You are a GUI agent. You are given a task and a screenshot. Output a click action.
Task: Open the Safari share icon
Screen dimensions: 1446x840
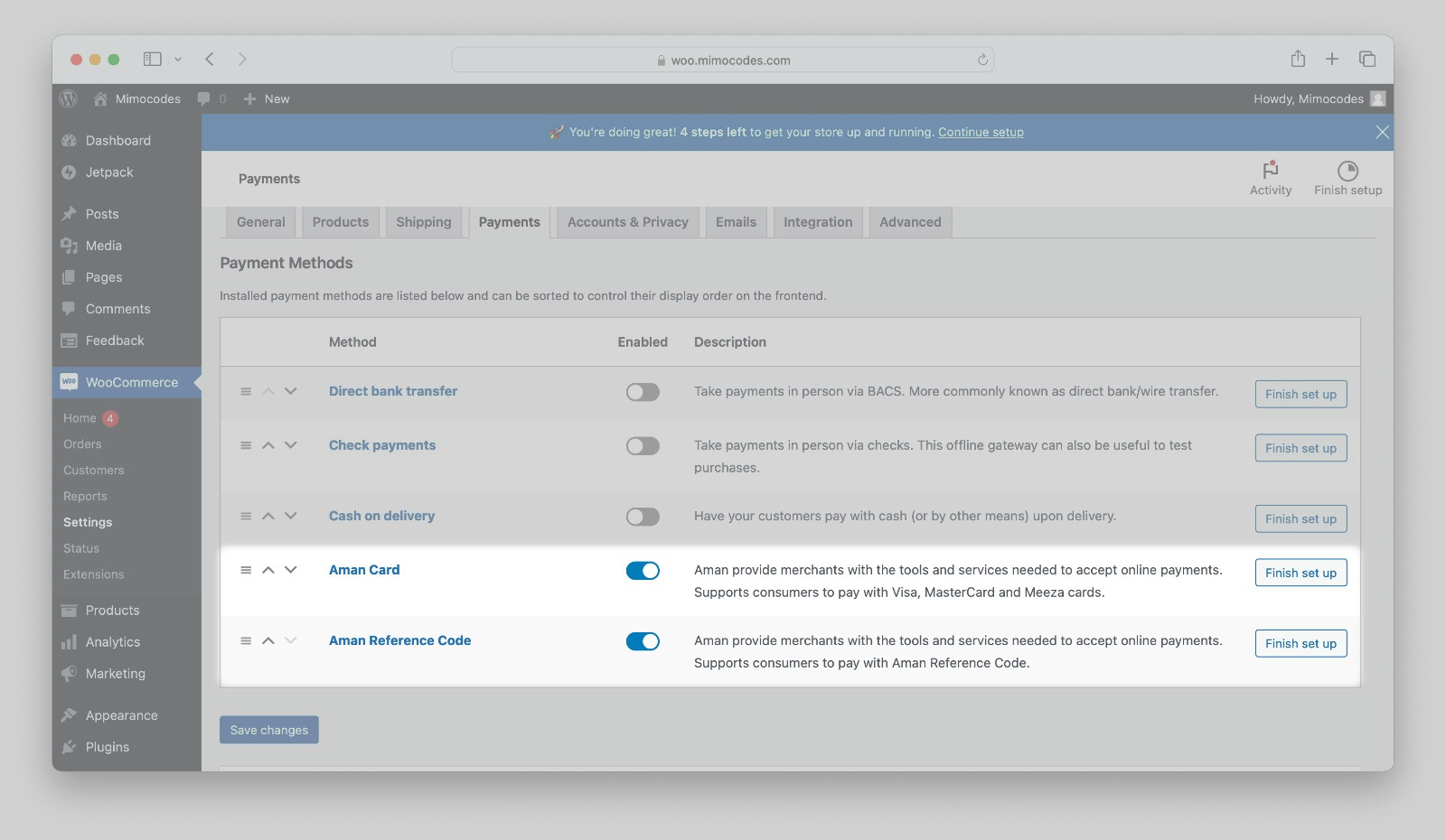[1298, 59]
